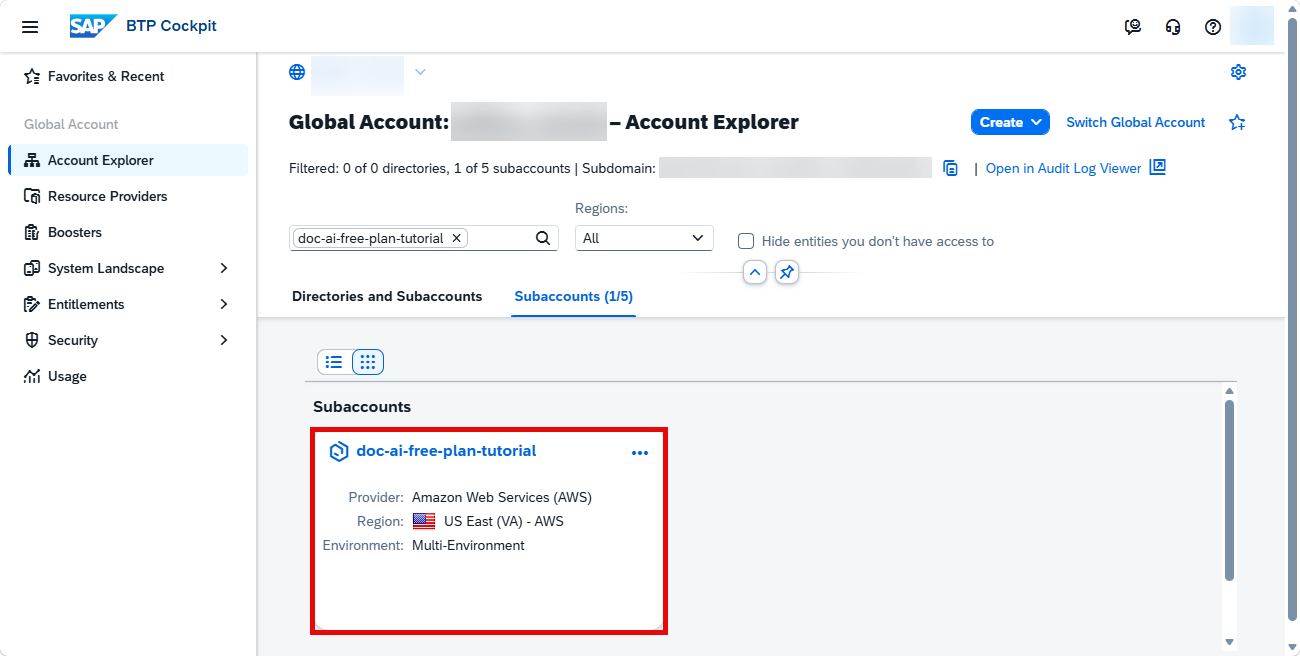The width and height of the screenshot is (1300, 656).
Task: Click the tile list scrollbar down arrow
Action: coord(1229,642)
